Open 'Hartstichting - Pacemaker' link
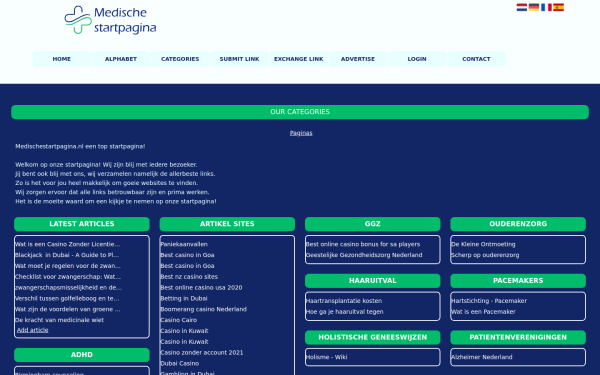600x375 pixels. (489, 301)
